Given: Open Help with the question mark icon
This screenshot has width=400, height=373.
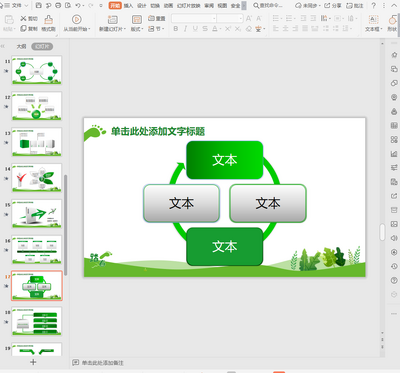Looking at the screenshot, I should click(374, 6).
